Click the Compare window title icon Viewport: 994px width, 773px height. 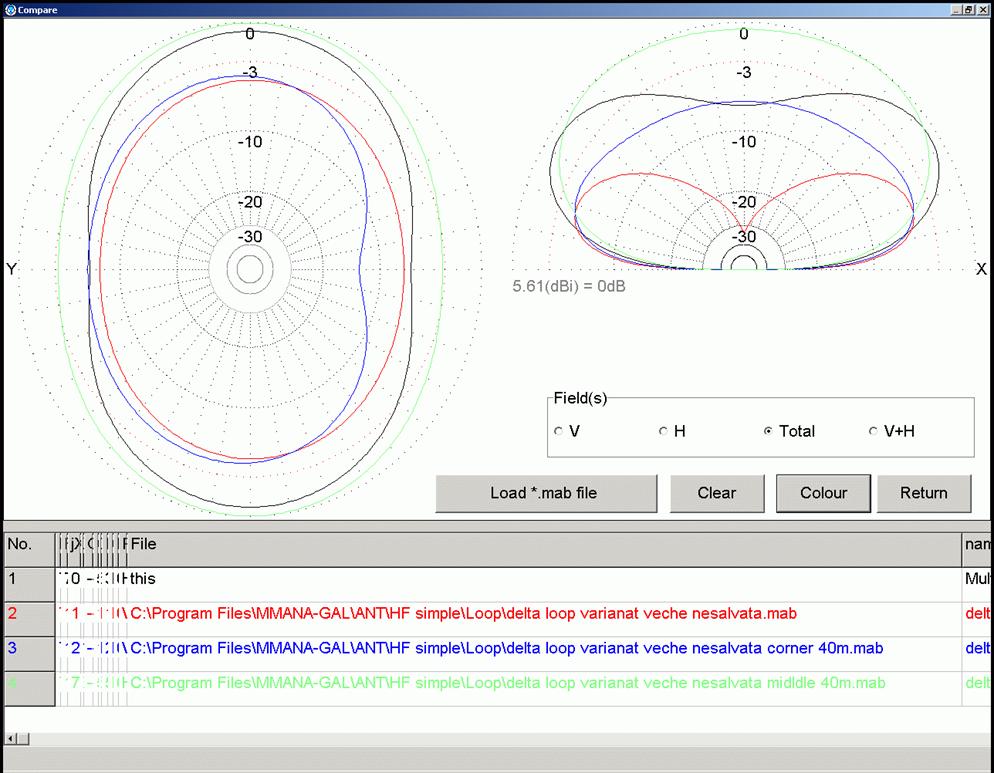tap(10, 10)
